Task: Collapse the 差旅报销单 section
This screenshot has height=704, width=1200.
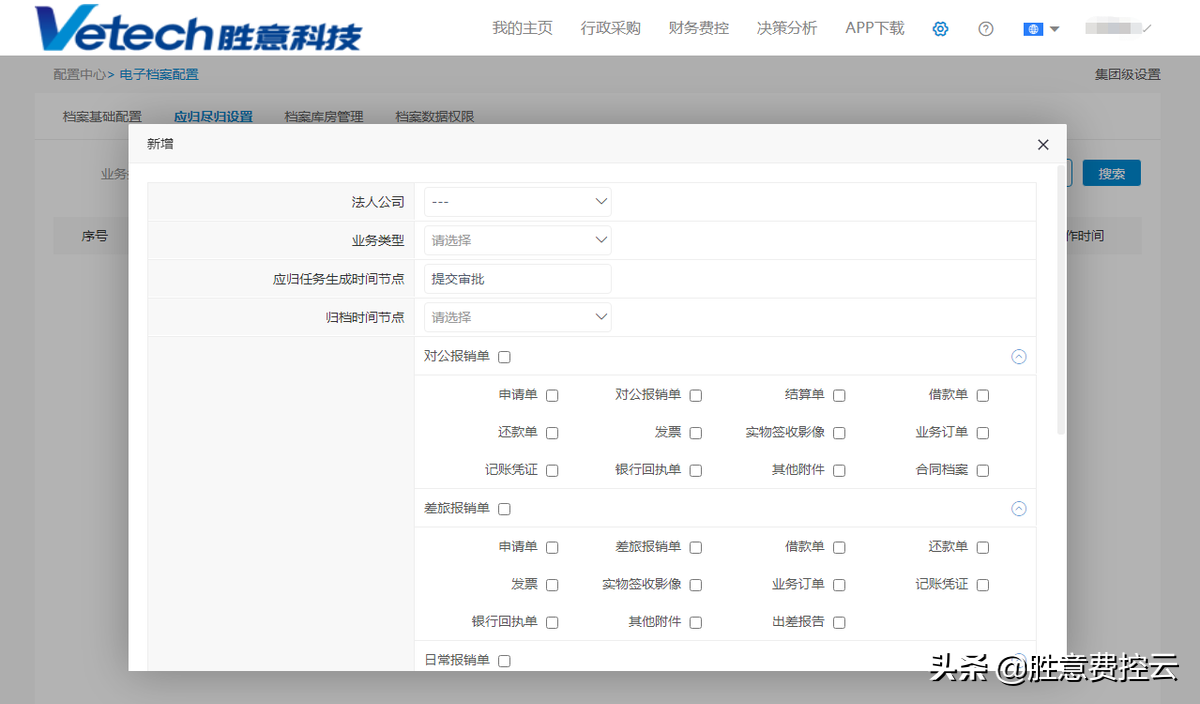Action: (x=1019, y=508)
